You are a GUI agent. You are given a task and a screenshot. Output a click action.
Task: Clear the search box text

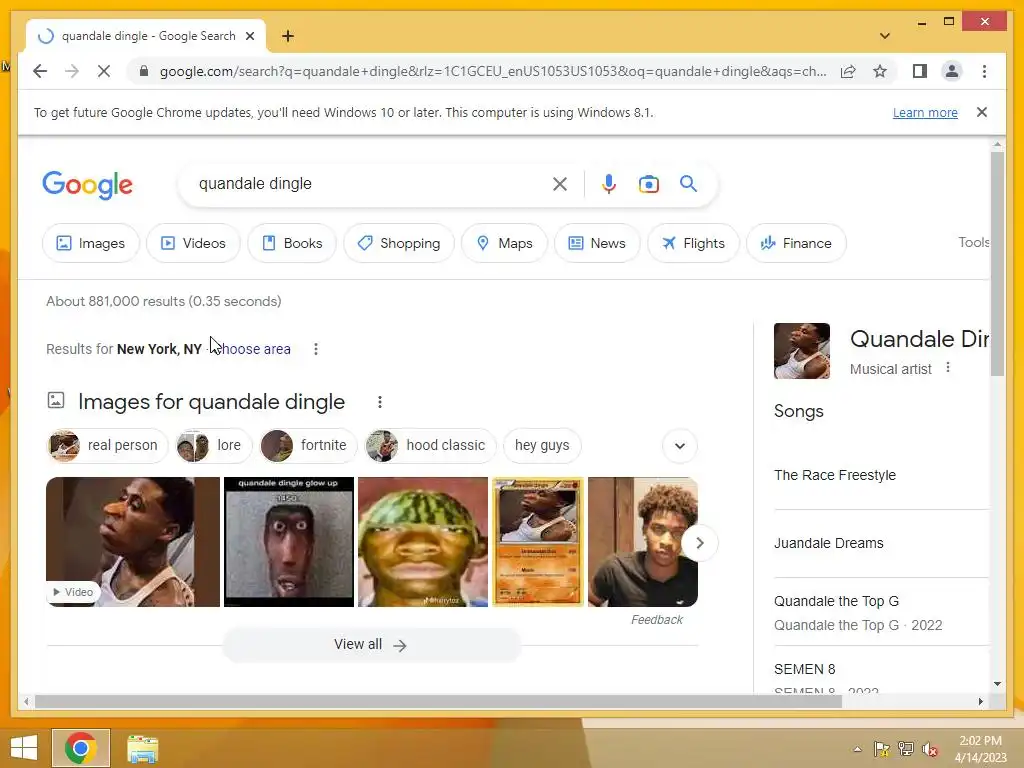(560, 184)
